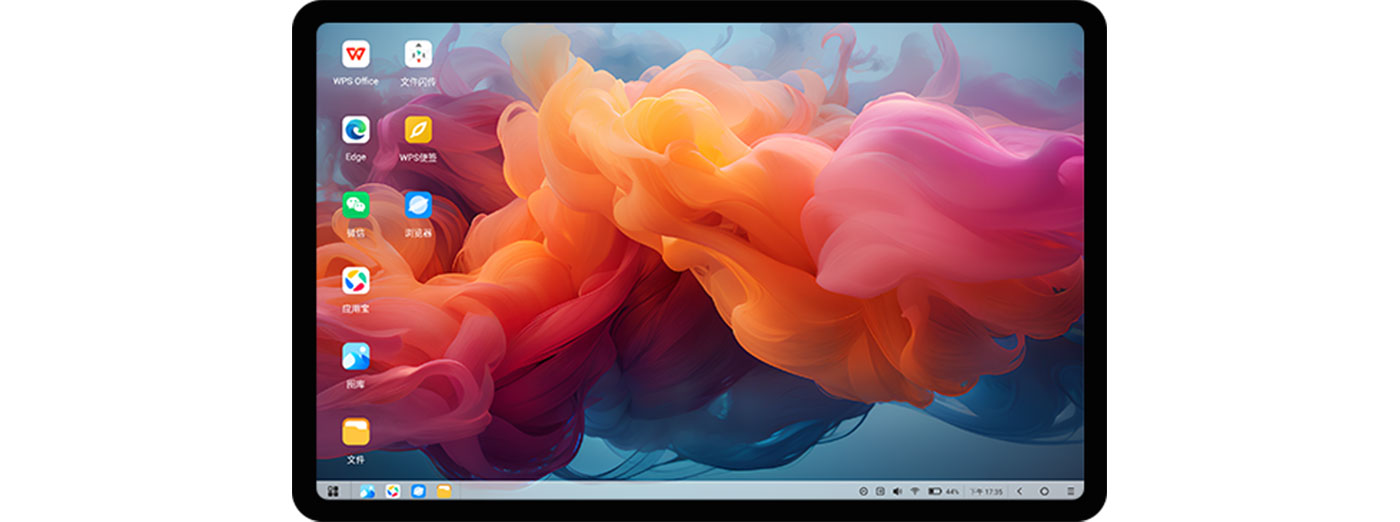
Task: Open Wi-Fi settings from the tray icon
Action: pos(914,491)
